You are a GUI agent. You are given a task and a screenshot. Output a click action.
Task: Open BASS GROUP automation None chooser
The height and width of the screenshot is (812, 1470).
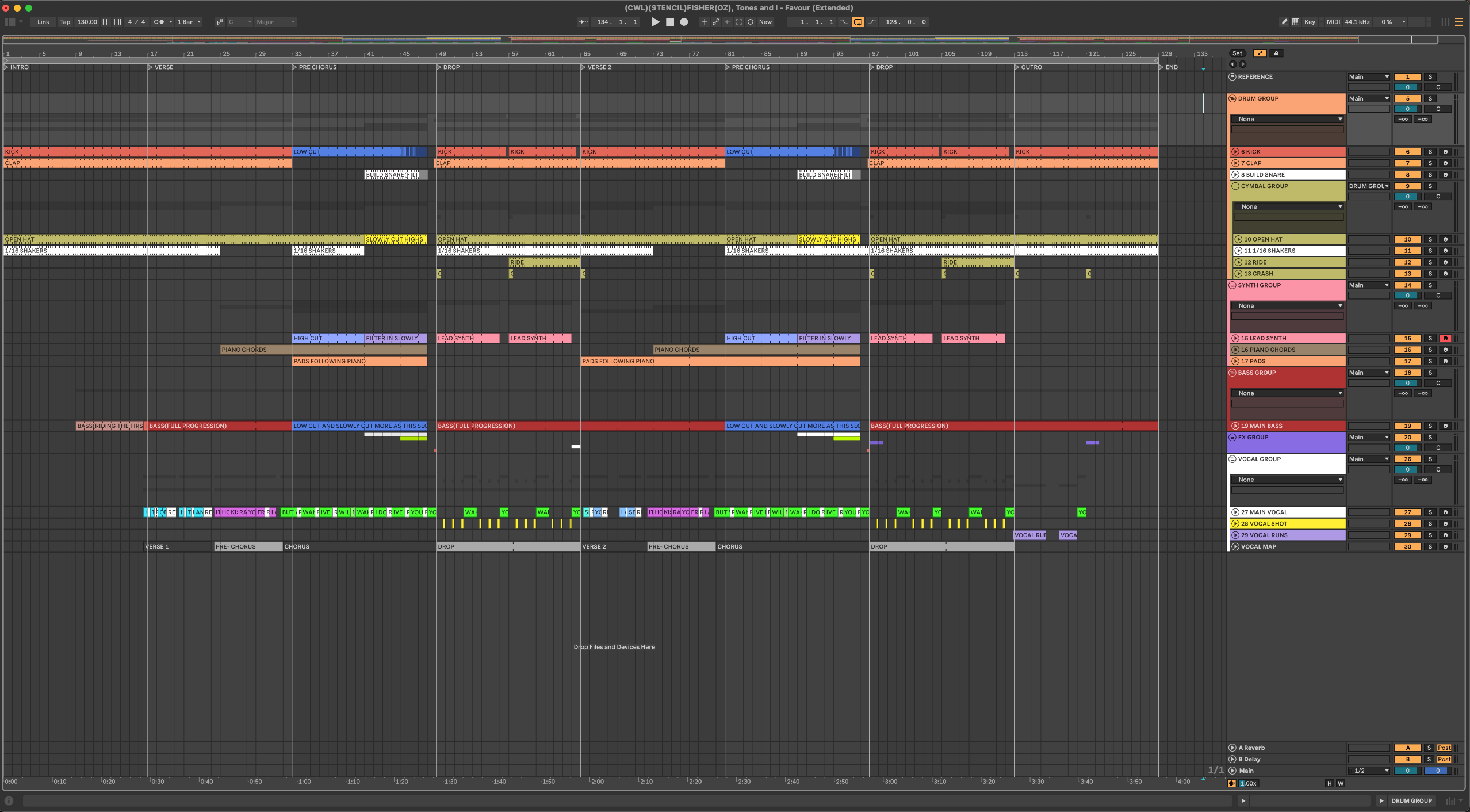click(1287, 394)
